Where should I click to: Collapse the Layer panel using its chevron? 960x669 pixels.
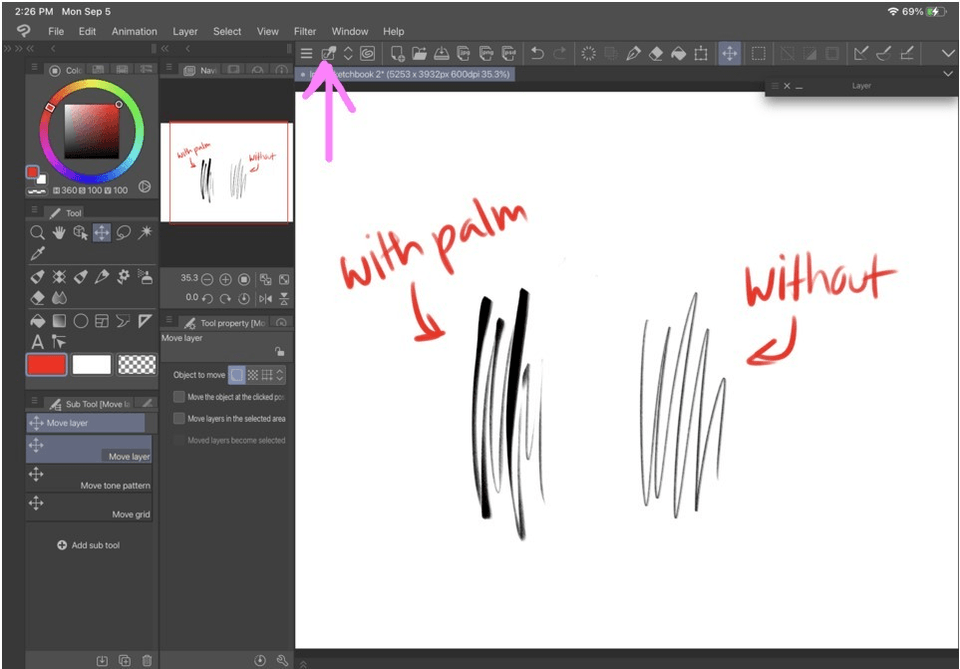[946, 74]
